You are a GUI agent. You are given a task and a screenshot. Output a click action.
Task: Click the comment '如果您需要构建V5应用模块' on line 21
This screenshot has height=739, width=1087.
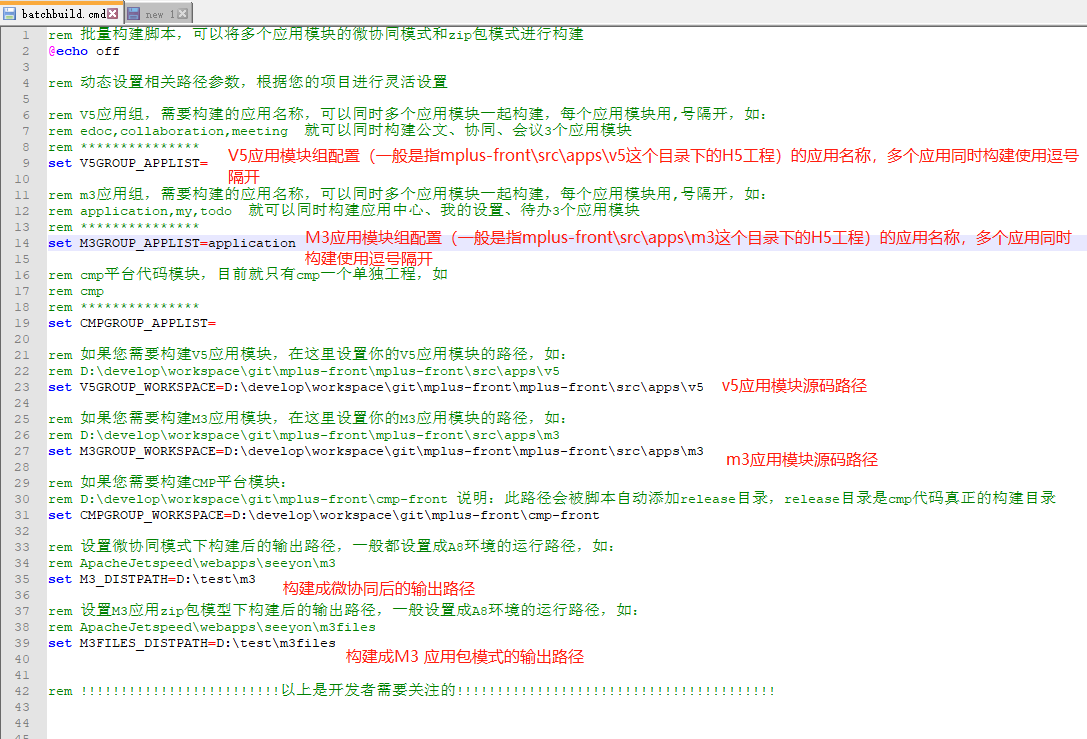(308, 355)
